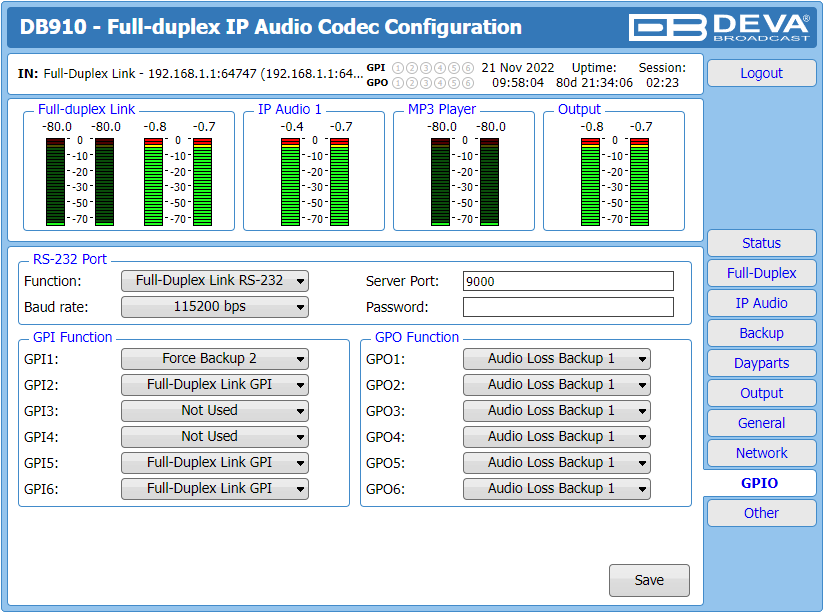Viewport: 824px width, 613px height.
Task: Click GPO indicator number 6
Action: point(468,83)
